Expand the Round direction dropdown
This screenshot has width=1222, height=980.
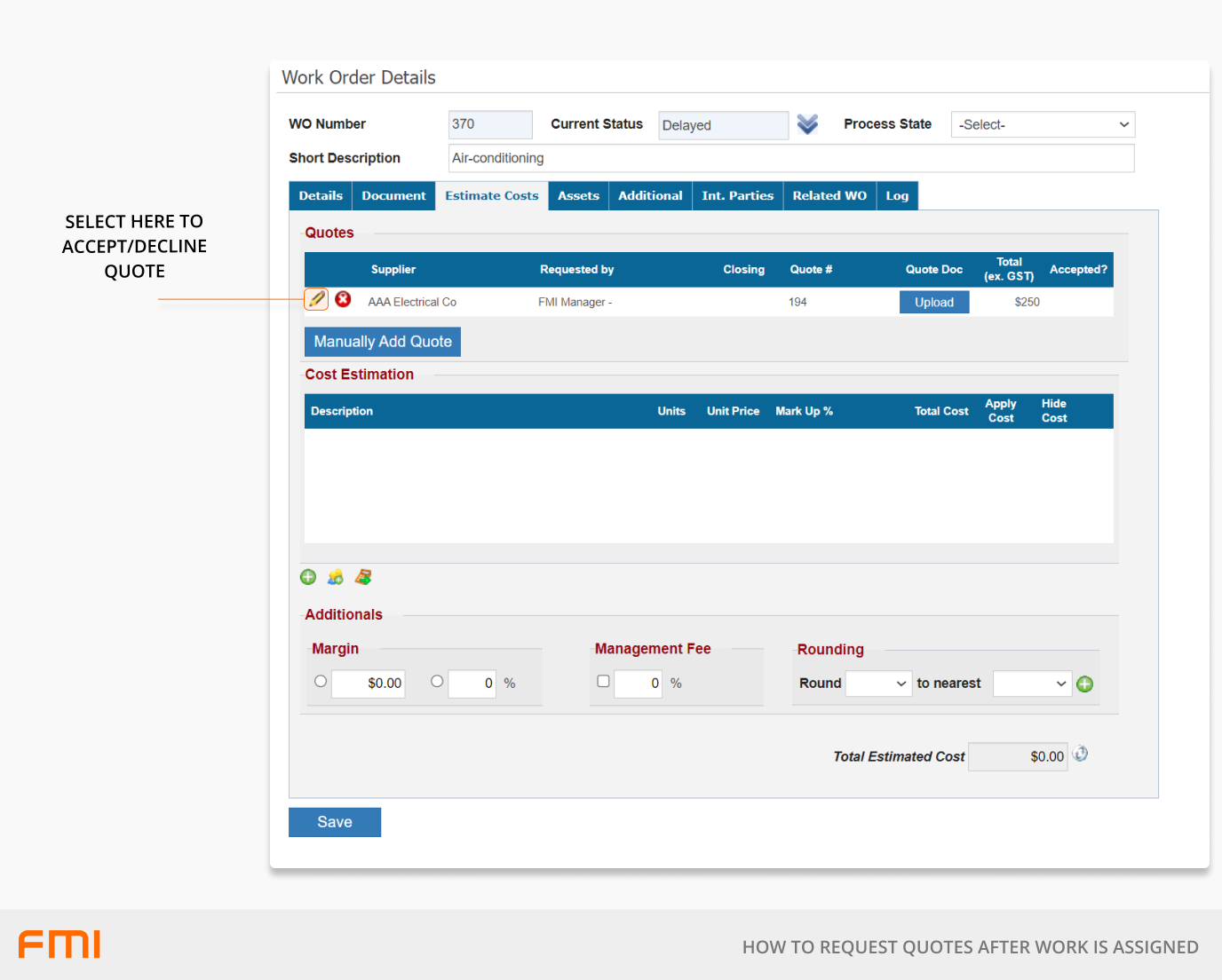(878, 684)
